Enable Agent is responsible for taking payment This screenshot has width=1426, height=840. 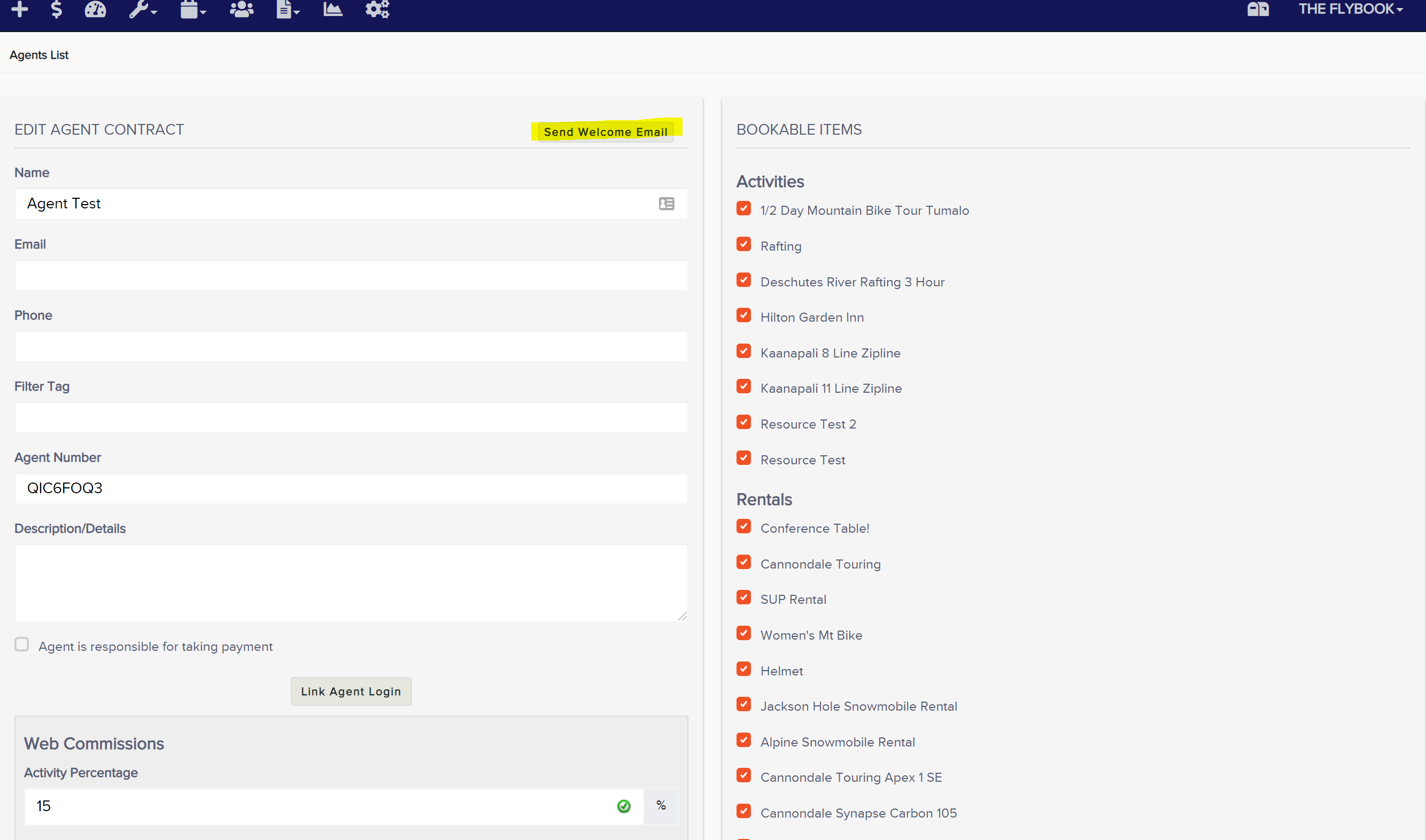[21, 644]
